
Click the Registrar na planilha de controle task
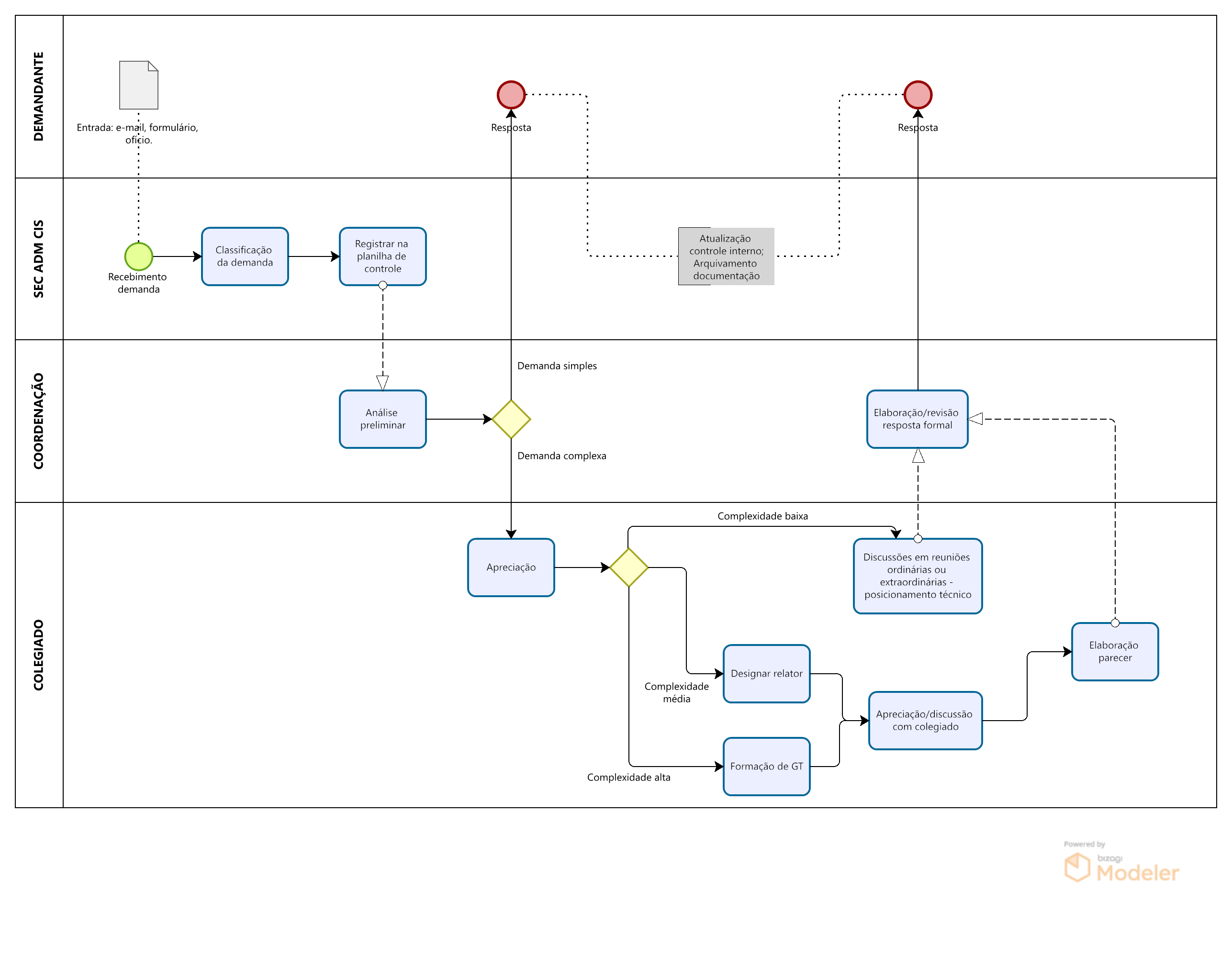click(x=382, y=256)
